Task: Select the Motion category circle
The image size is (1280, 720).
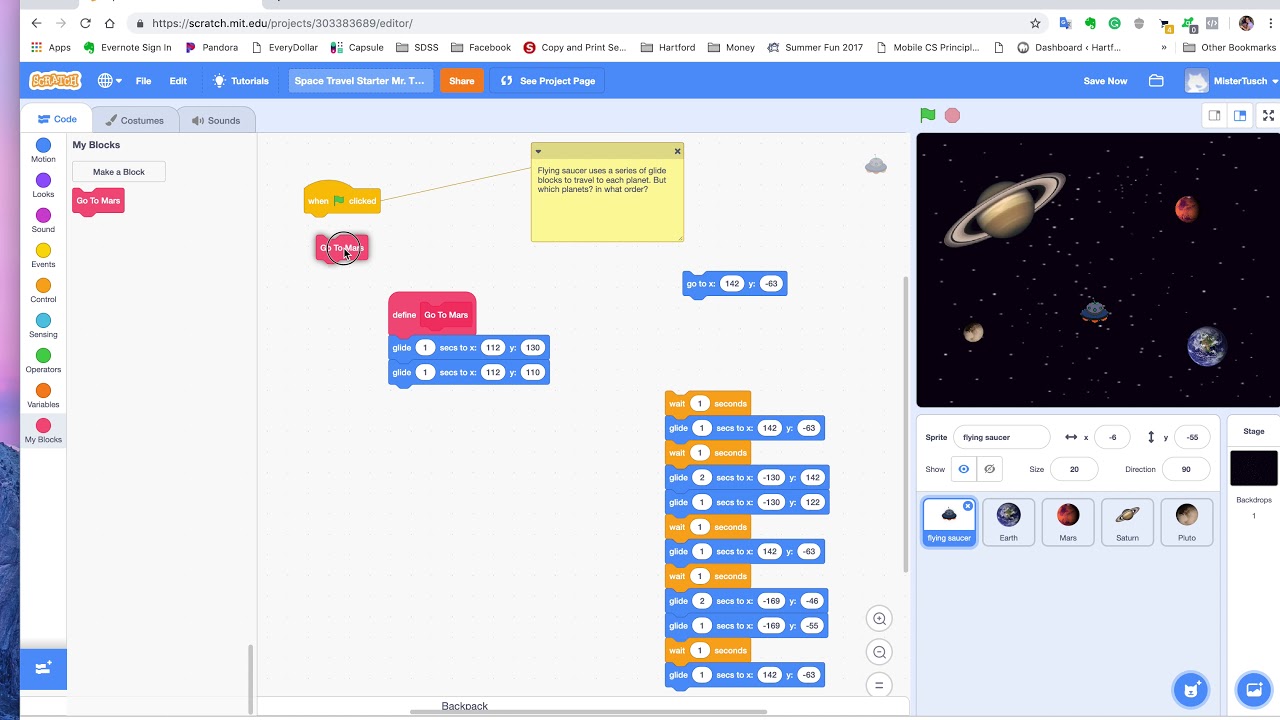Action: [x=43, y=146]
